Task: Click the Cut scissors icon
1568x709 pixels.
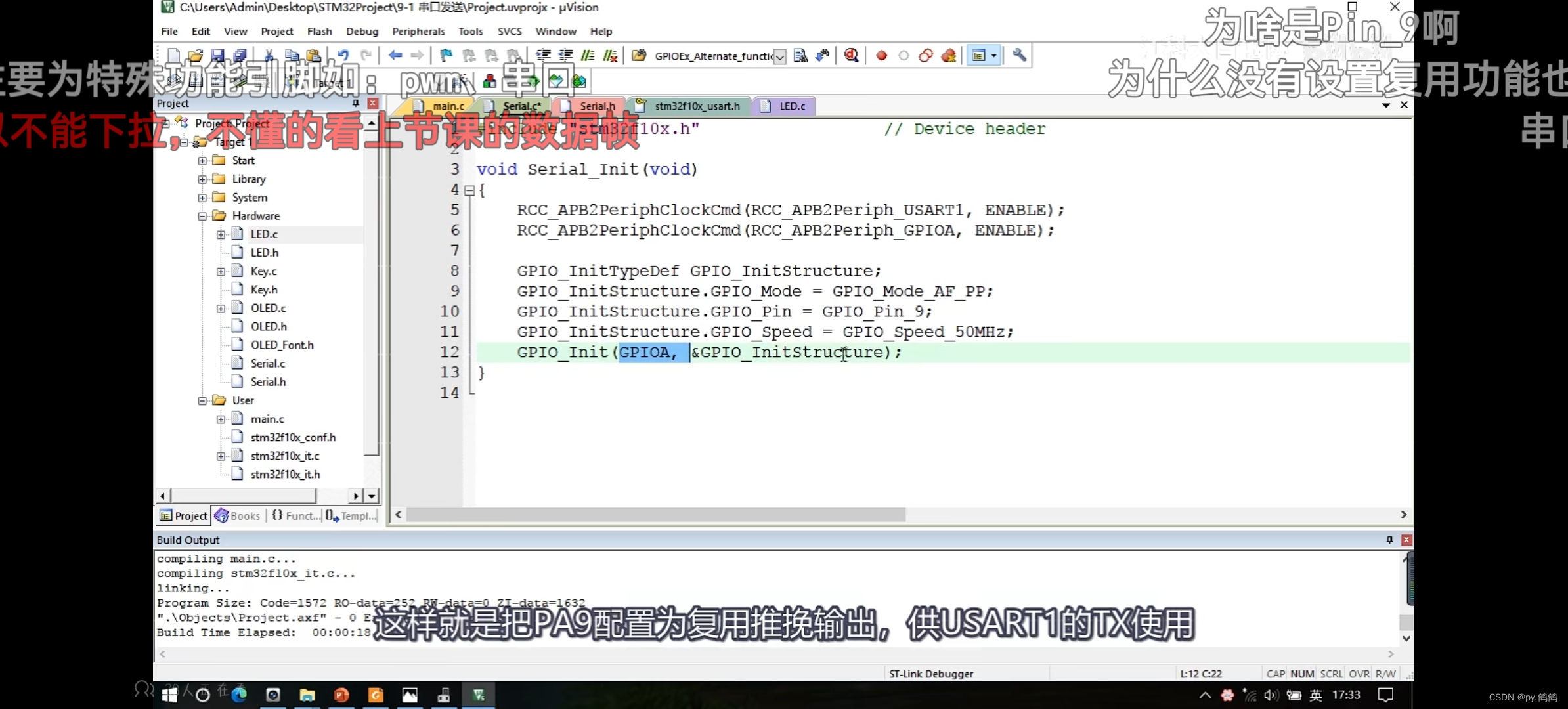Action: 269,56
